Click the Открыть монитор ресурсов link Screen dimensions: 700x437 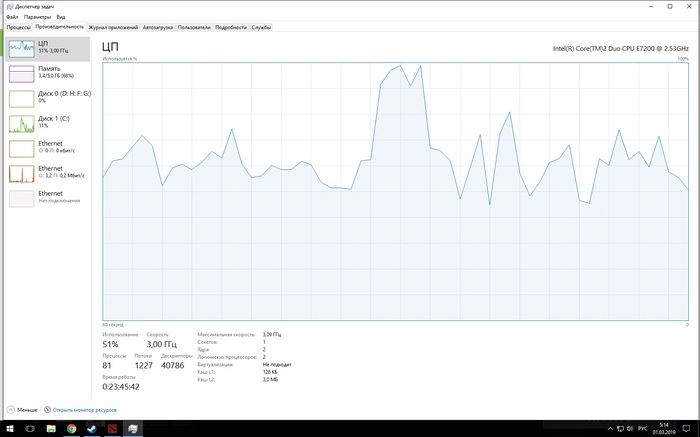coord(84,410)
